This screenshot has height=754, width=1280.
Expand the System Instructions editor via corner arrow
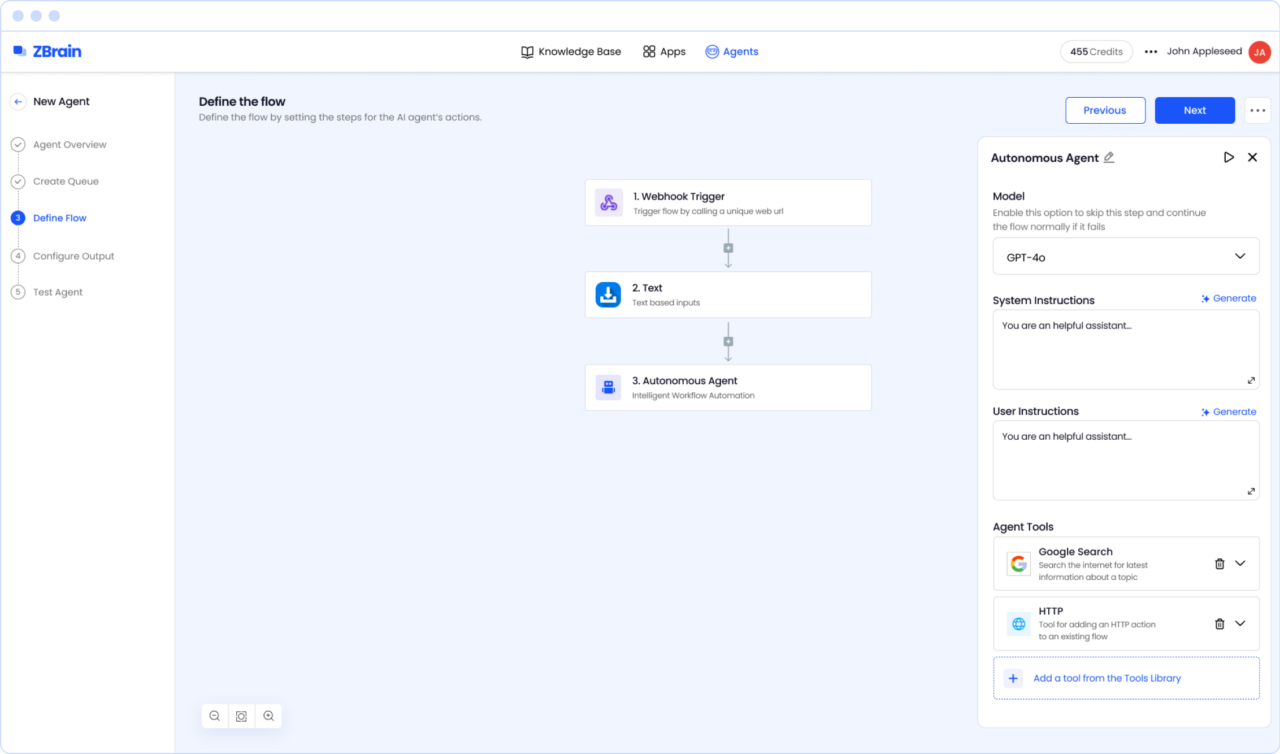(x=1251, y=380)
